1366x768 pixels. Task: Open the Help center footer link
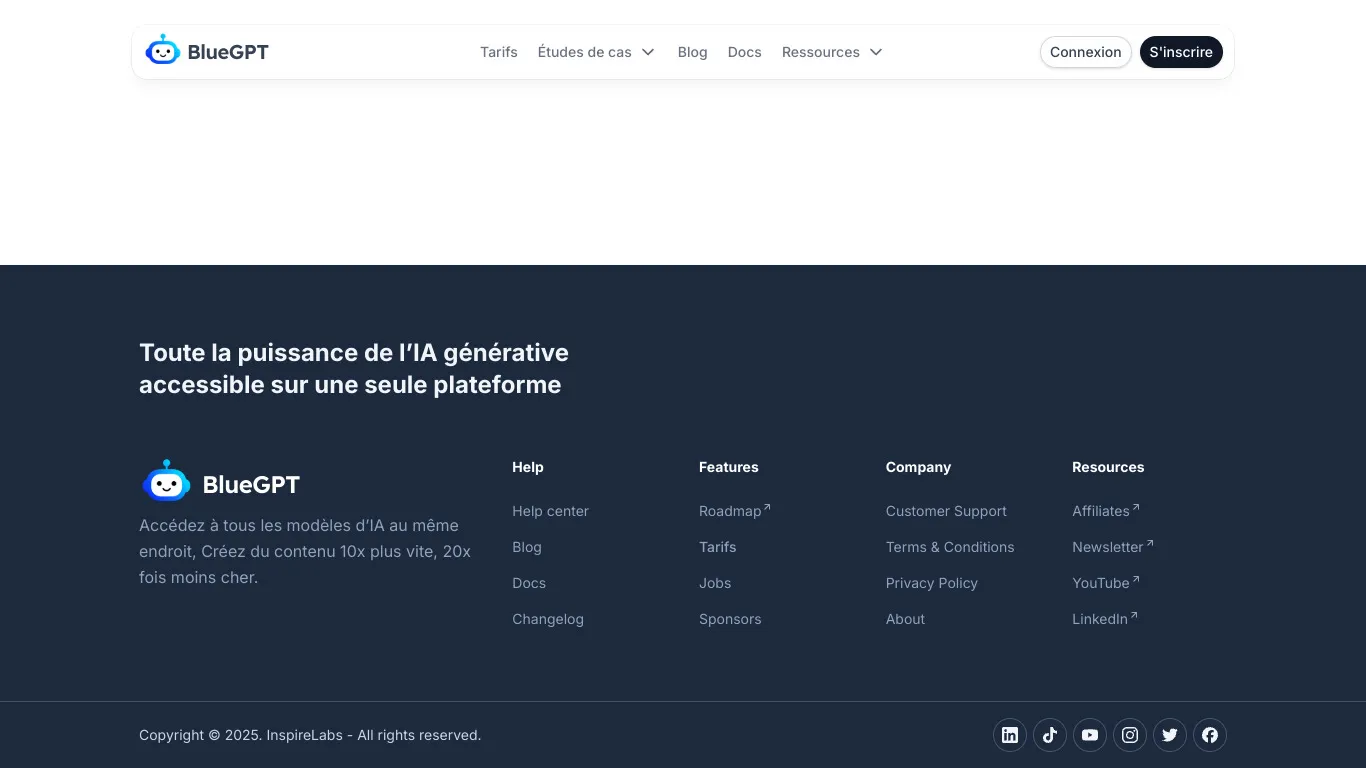coord(550,511)
